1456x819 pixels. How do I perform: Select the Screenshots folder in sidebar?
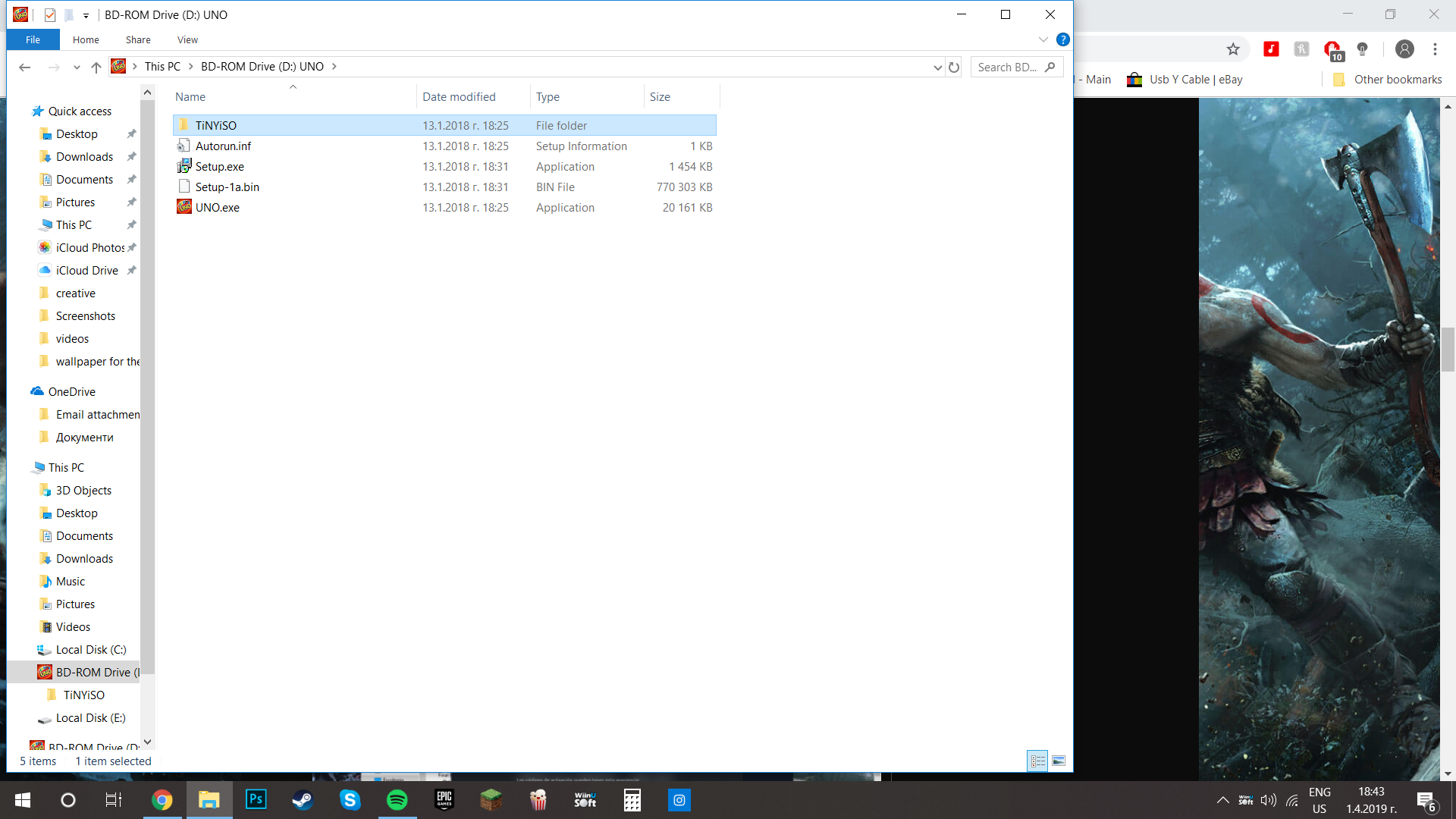pyautogui.click(x=85, y=316)
